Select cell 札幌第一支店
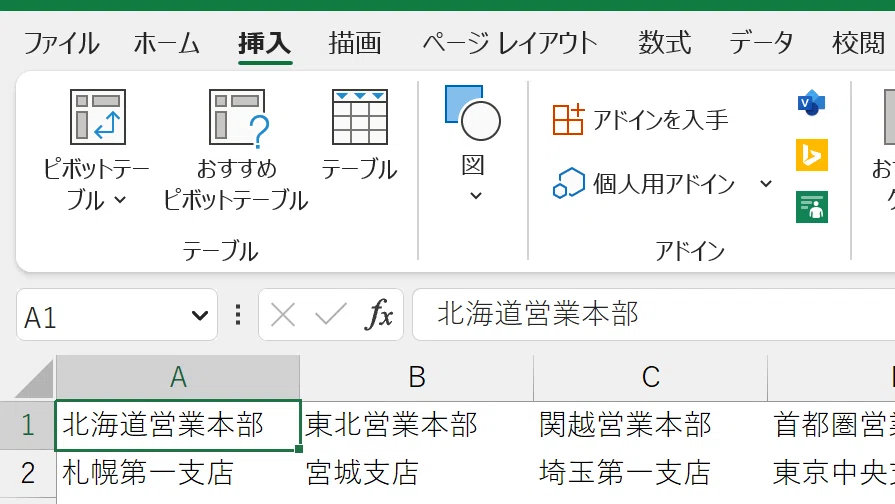This screenshot has height=504, width=895. tap(178, 474)
